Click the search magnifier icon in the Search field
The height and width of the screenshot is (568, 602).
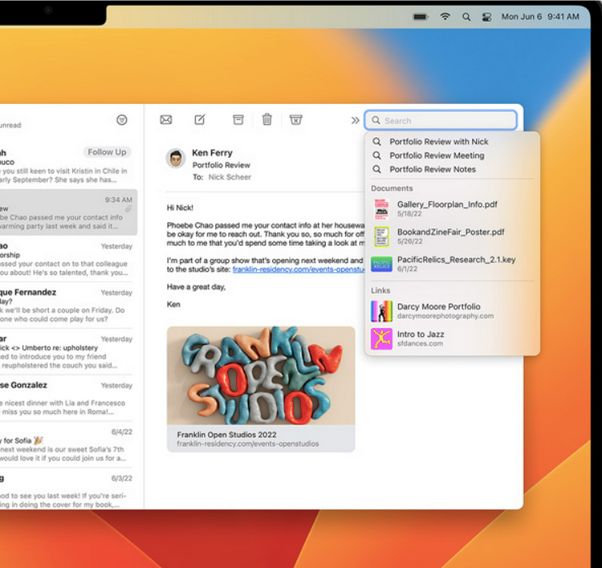pyautogui.click(x=376, y=121)
